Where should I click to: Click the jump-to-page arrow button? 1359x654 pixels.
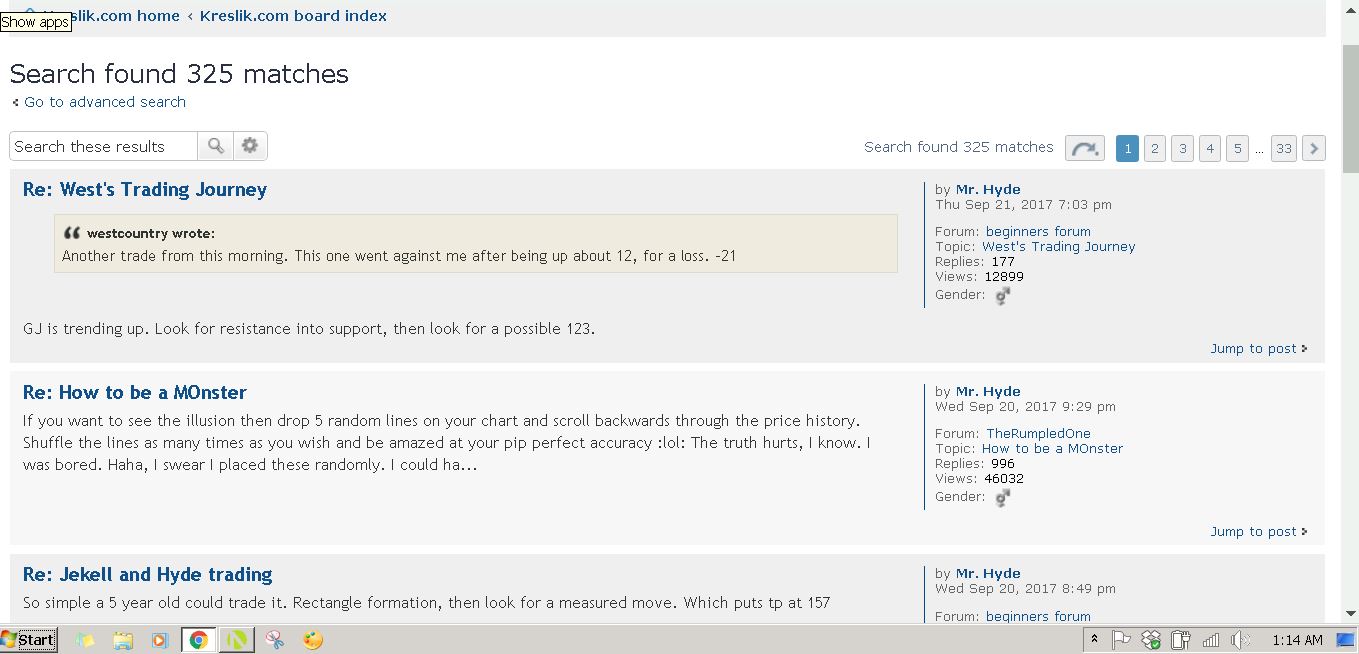pos(1084,148)
